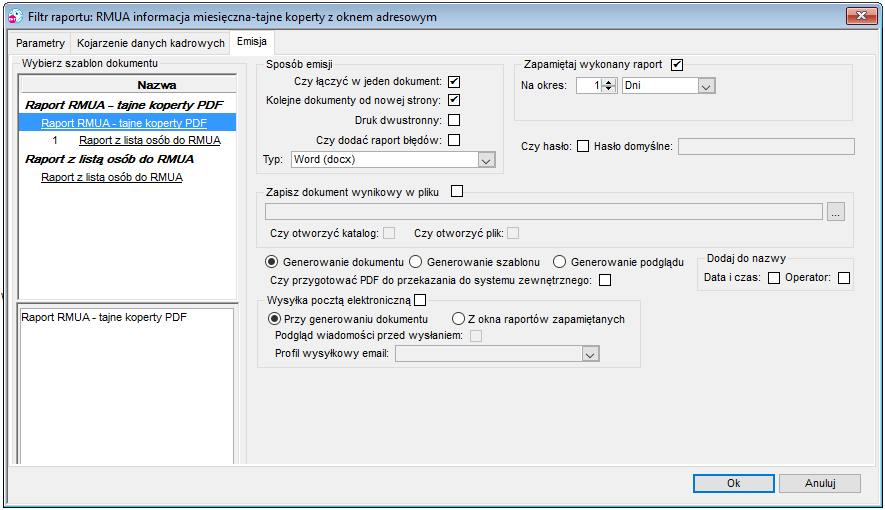Image resolution: width=885 pixels, height=510 pixels.
Task: Toggle 'Kolejne dokumenty od nowej strony' checkbox
Action: pos(454,100)
